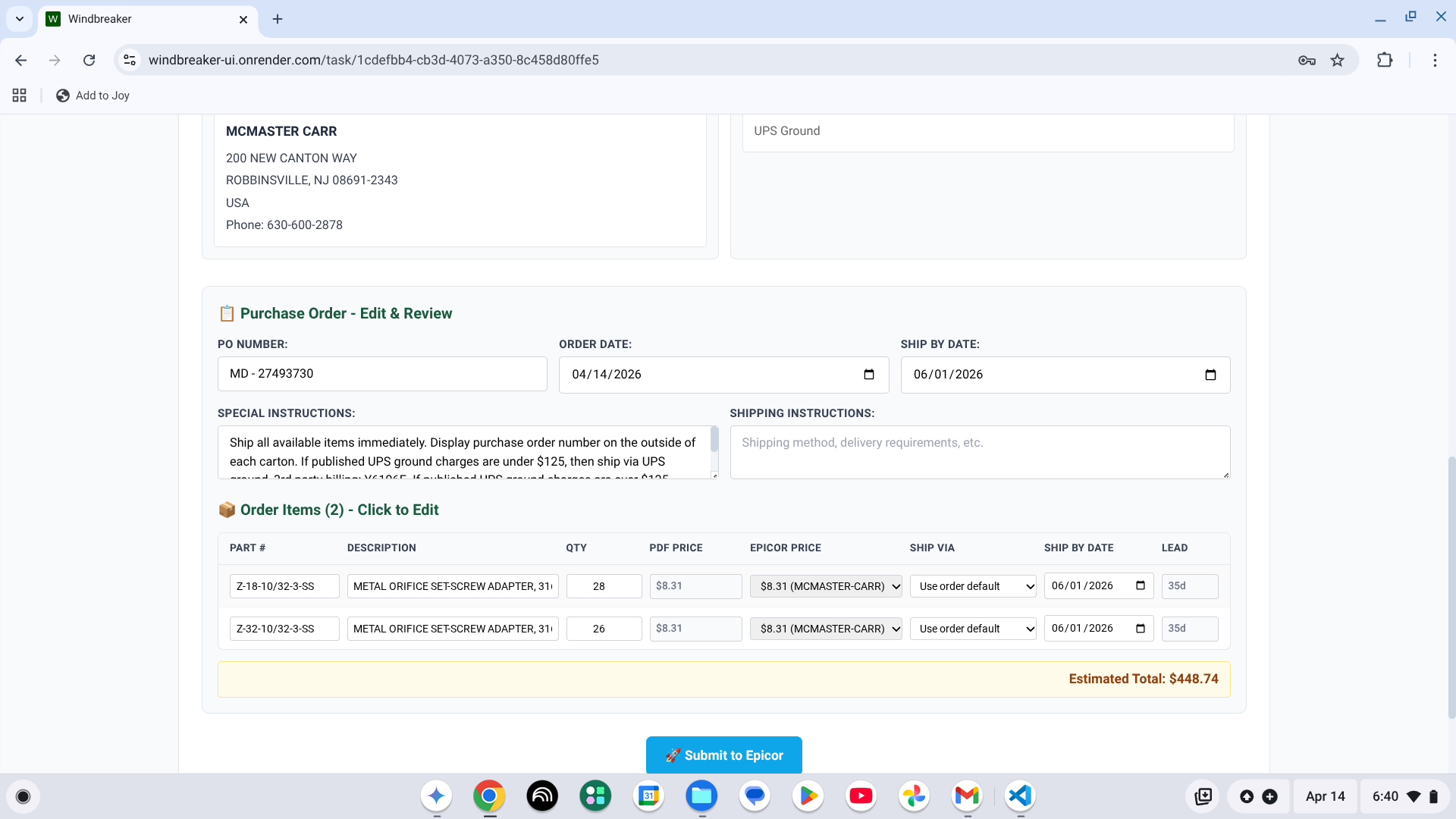Click the password manager key icon
Image resolution: width=1456 pixels, height=819 pixels.
point(1307,60)
